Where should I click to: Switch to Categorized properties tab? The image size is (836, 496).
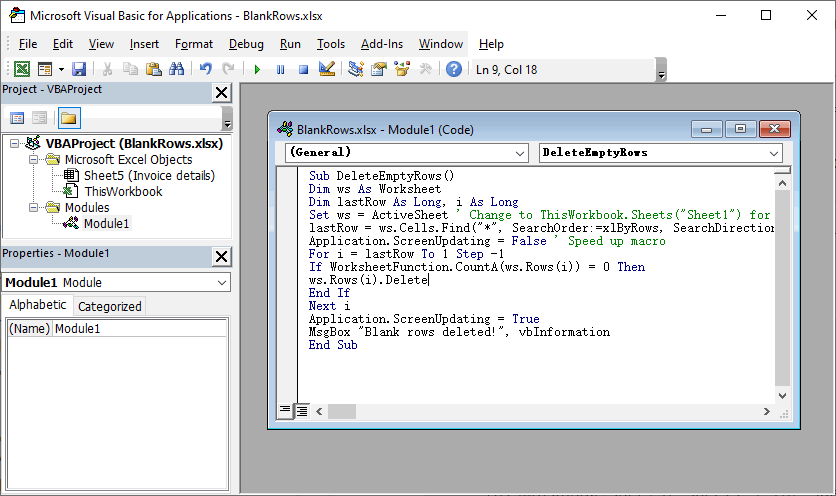coord(110,307)
